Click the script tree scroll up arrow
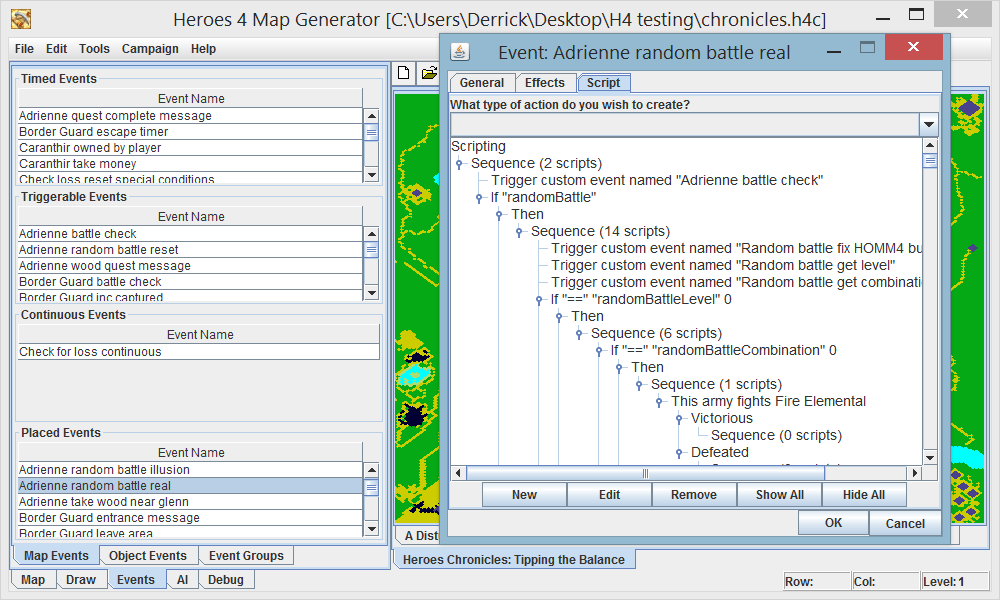The width and height of the screenshot is (1000, 600). tap(930, 145)
